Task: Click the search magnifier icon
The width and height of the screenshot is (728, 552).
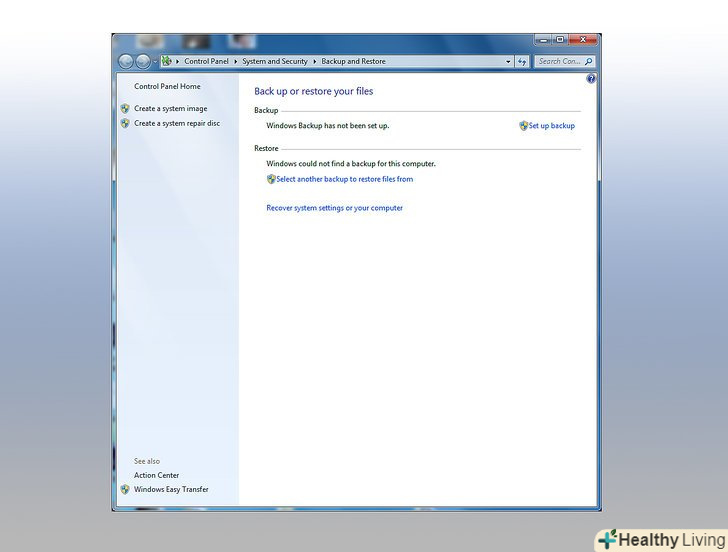Action: 588,61
